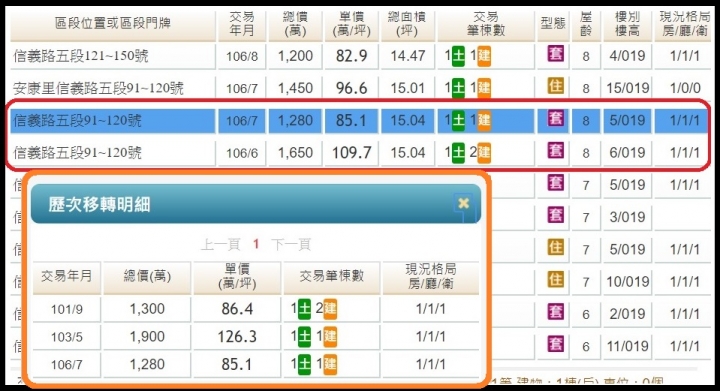This screenshot has height=391, width=720.
Task: Click popup 現況格局 column header
Action: pos(430,278)
